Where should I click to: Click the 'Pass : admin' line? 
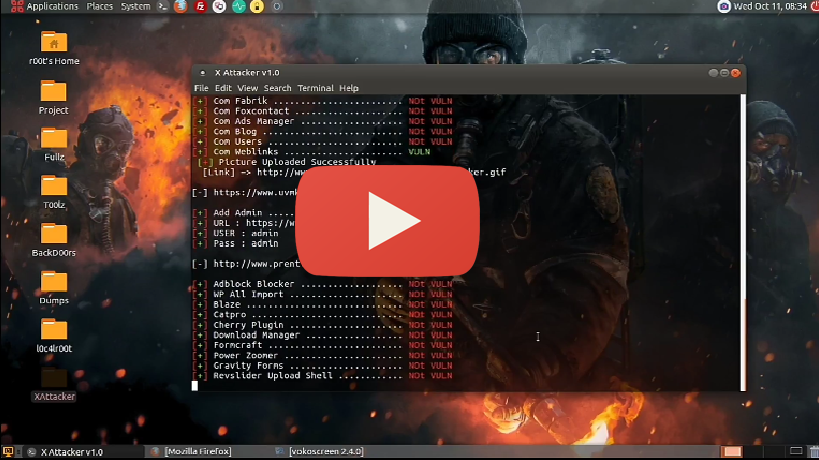tap(236, 244)
